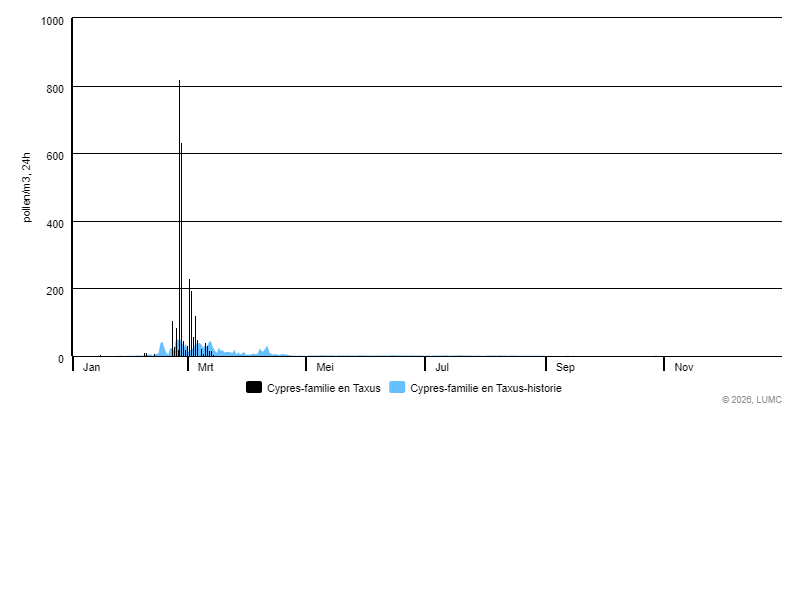Click the 400 y-axis tick label
800x600 pixels.
tap(55, 223)
